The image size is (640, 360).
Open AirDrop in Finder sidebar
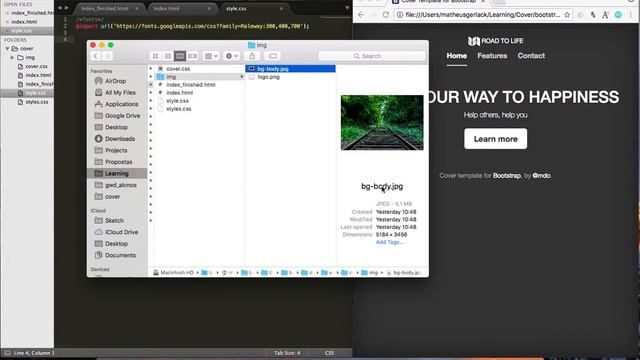point(117,81)
